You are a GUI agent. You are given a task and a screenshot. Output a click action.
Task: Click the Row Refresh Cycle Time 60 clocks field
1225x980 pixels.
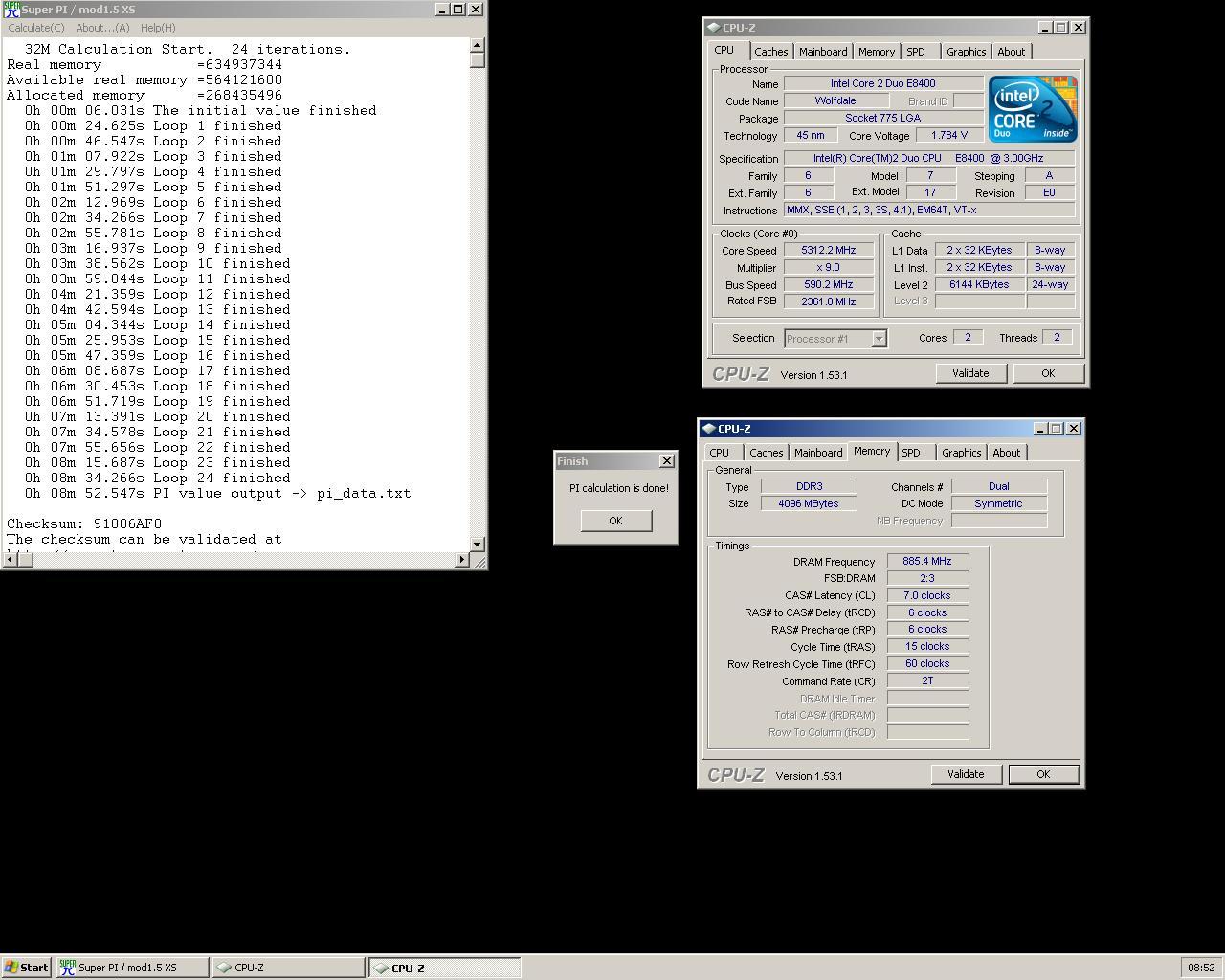927,663
